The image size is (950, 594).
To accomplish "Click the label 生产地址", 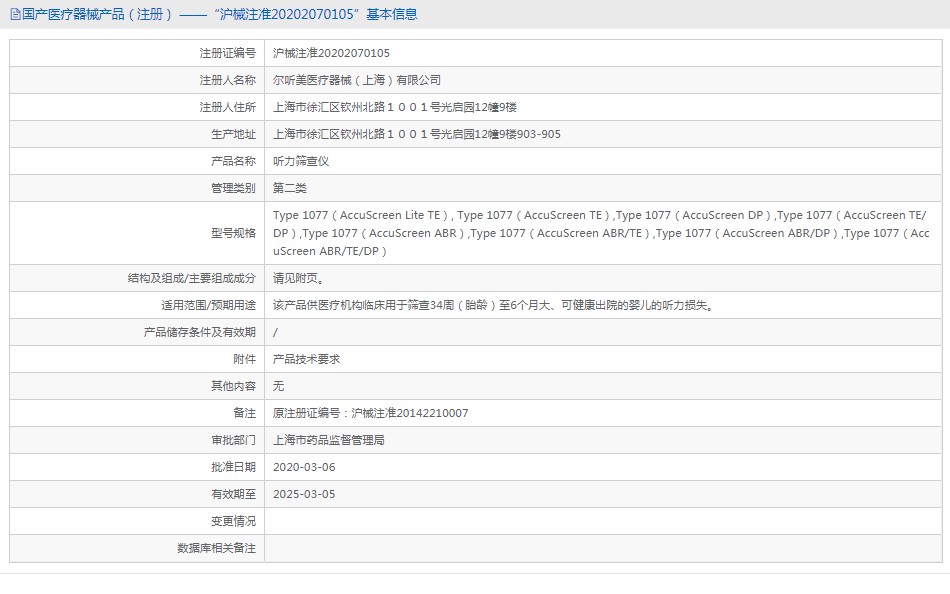I will (x=233, y=134).
